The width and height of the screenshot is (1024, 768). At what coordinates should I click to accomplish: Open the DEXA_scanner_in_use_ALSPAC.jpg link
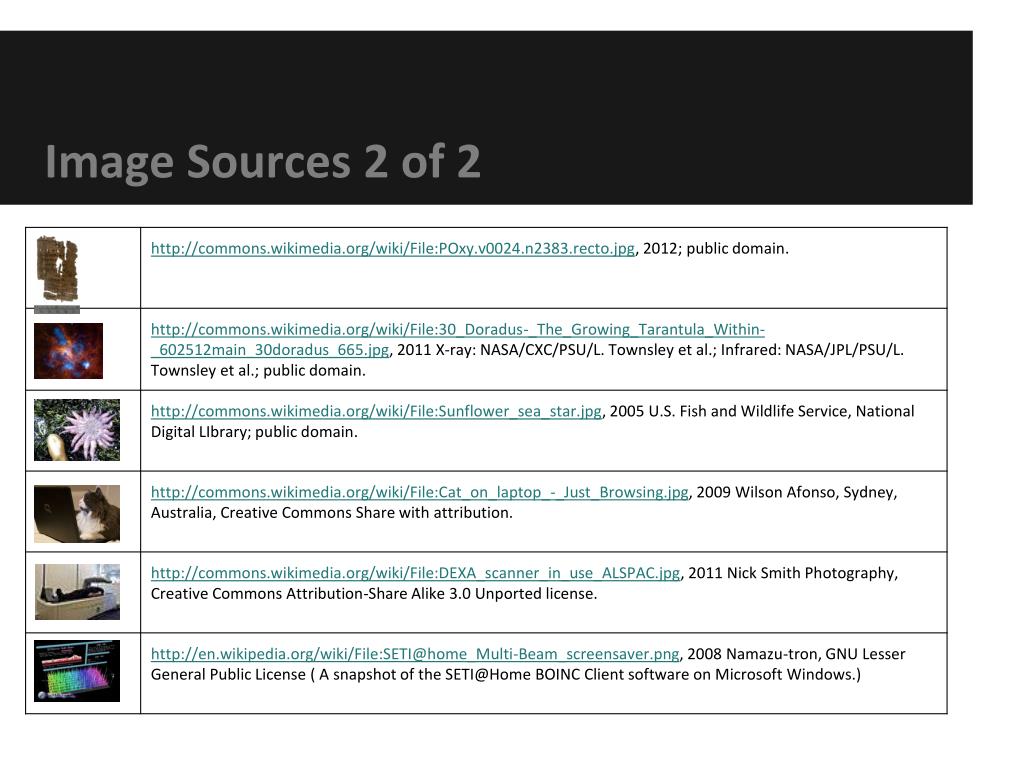[415, 573]
